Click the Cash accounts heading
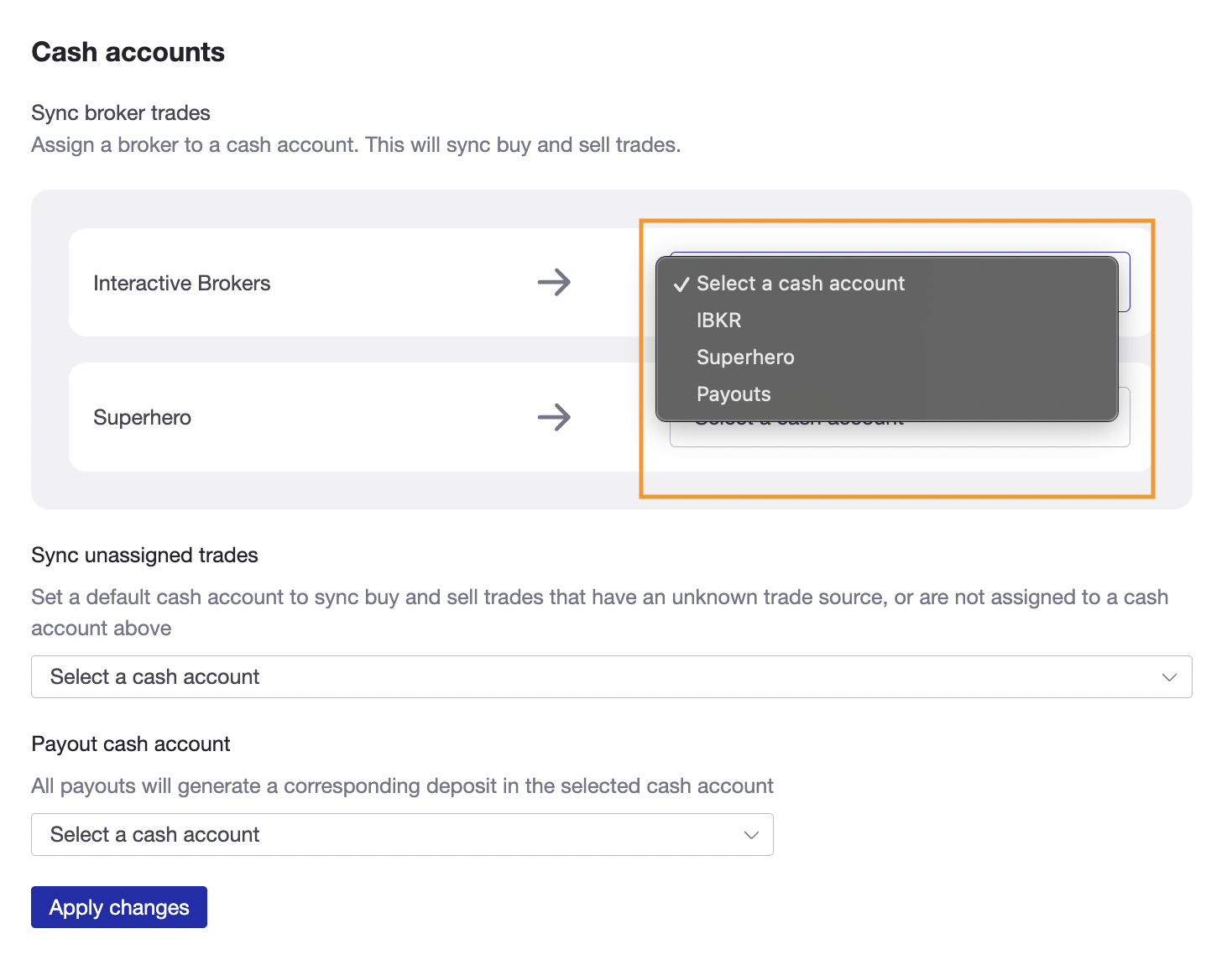Image resolution: width=1232 pixels, height=960 pixels. (128, 52)
